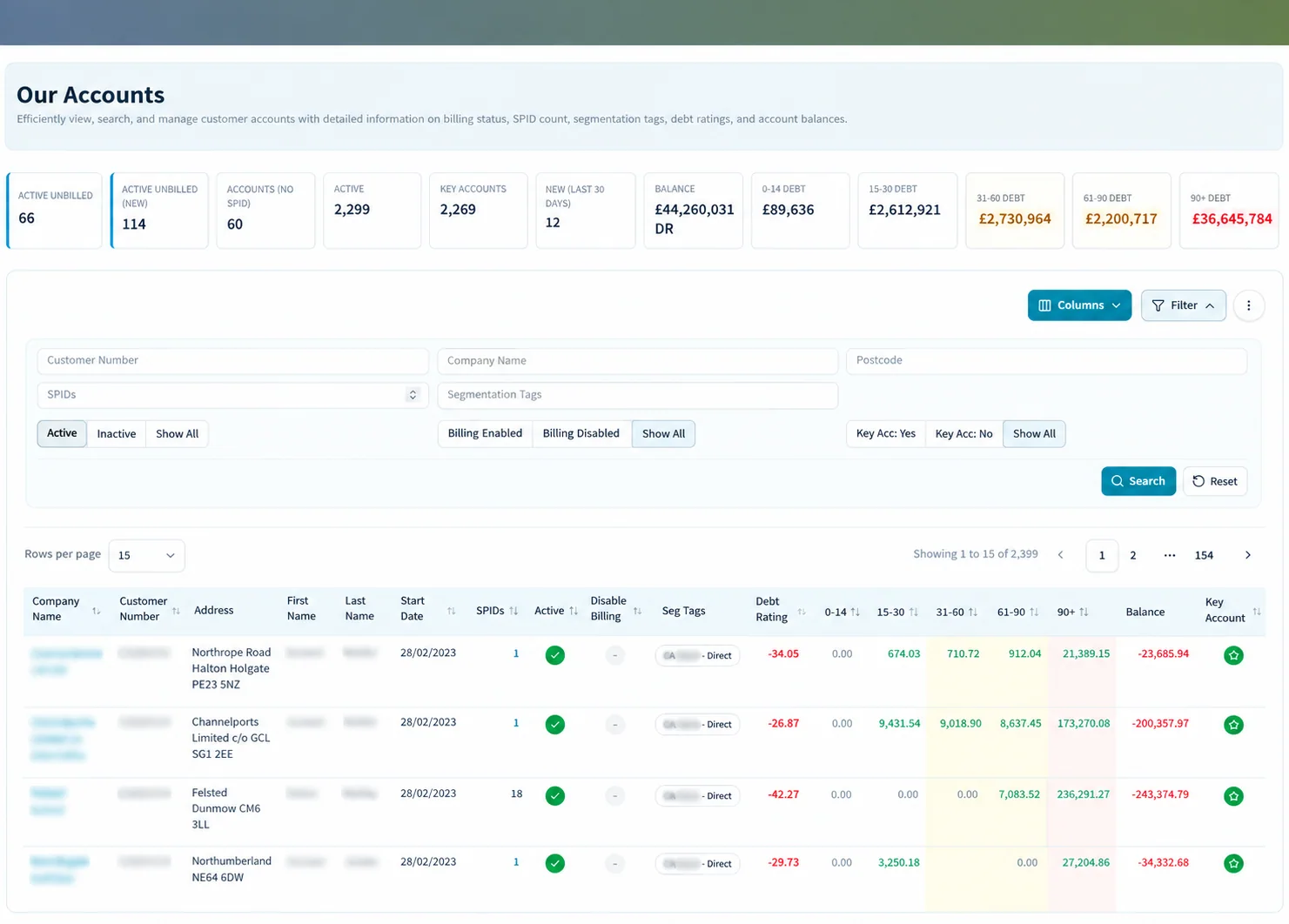Viewport: 1289px width, 924px height.
Task: Open the Rows per page dropdown
Action: 146,555
